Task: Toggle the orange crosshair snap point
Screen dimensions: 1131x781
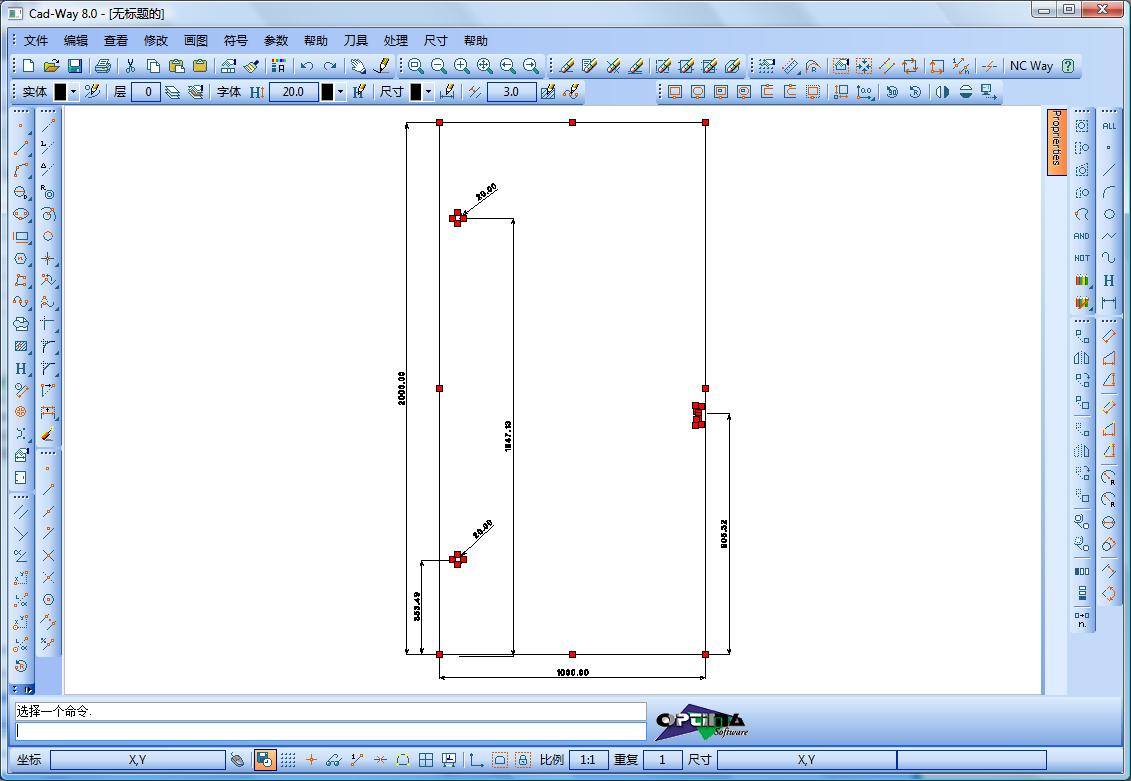Action: point(311,759)
